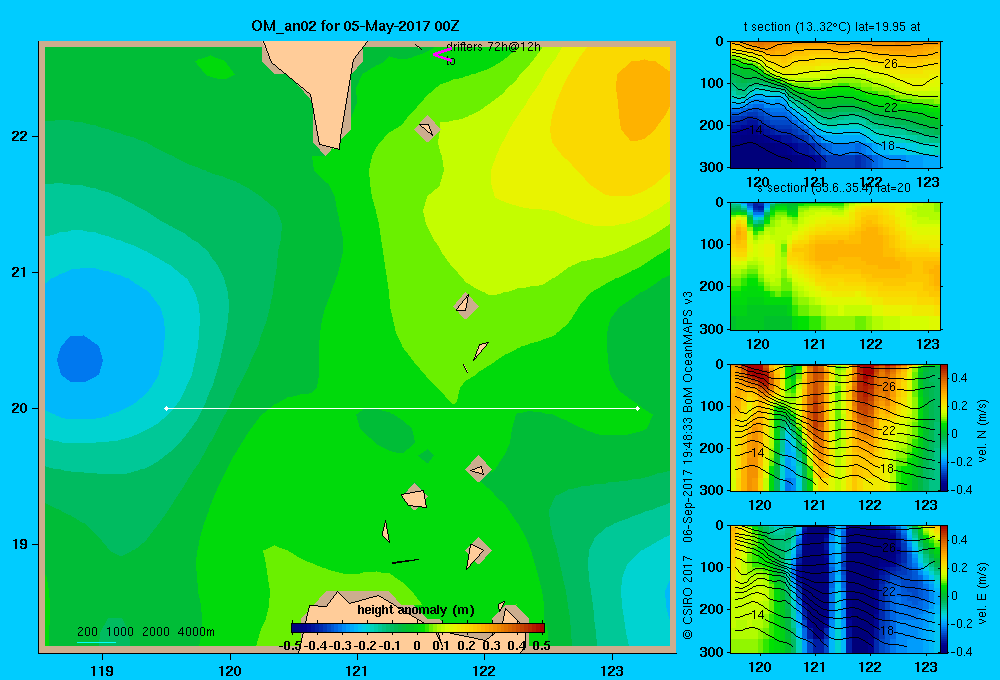Image resolution: width=1000 pixels, height=680 pixels.
Task: Click the 'height anomaly (m)' label
Action: (416, 610)
